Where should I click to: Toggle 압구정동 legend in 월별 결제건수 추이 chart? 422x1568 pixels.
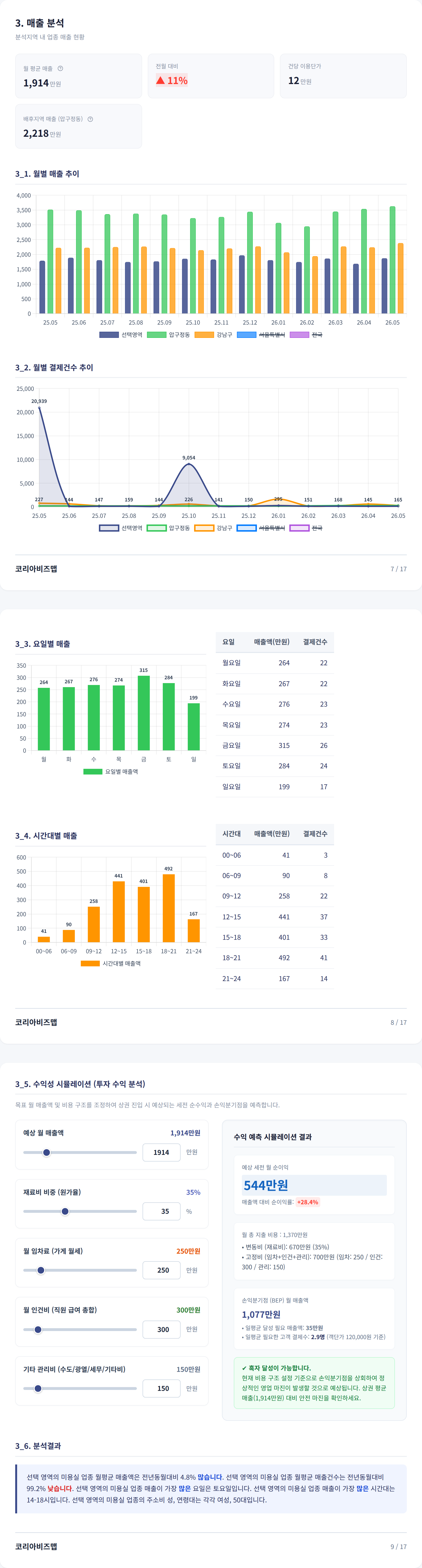coord(169,528)
